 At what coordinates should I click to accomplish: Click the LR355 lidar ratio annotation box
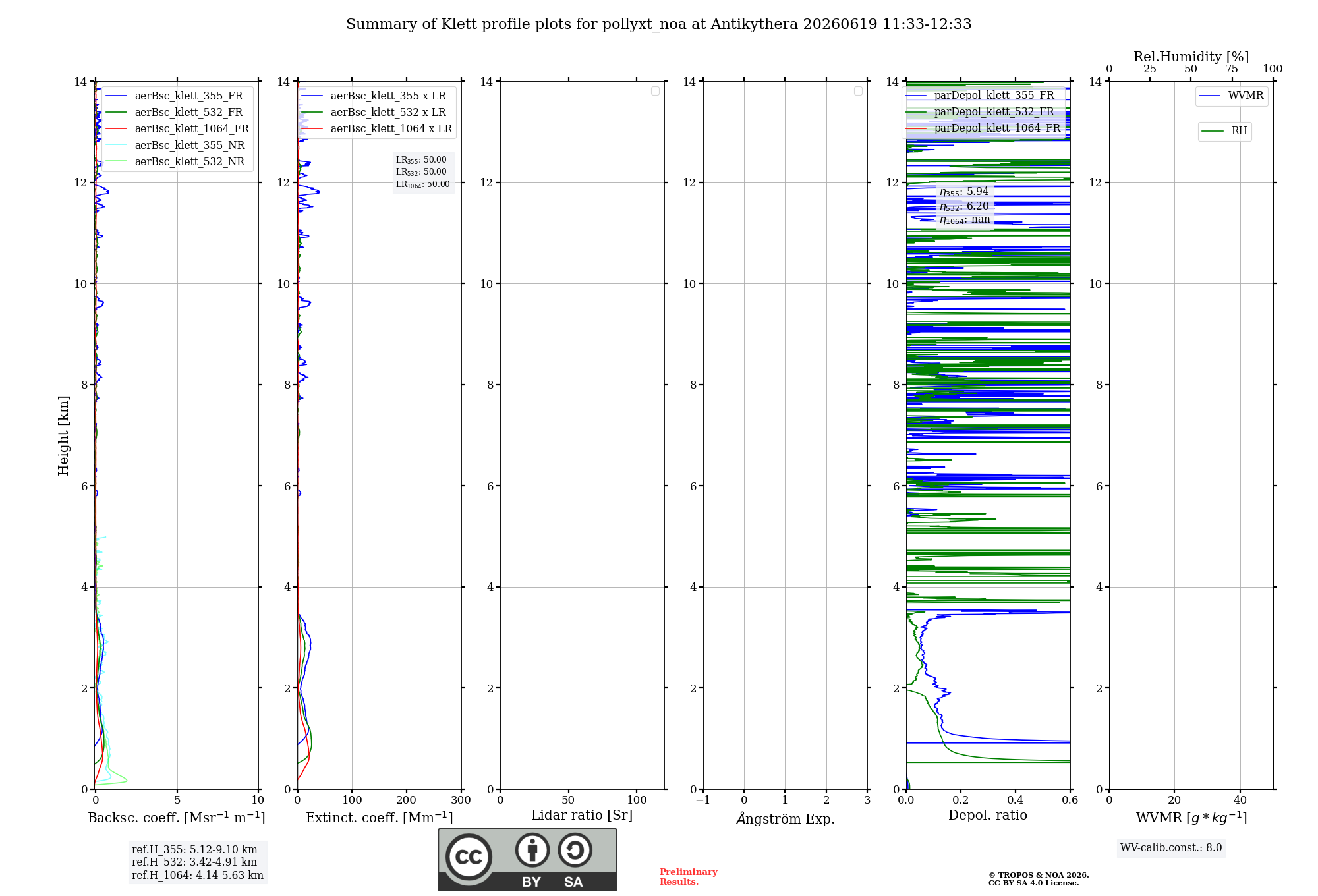click(423, 172)
